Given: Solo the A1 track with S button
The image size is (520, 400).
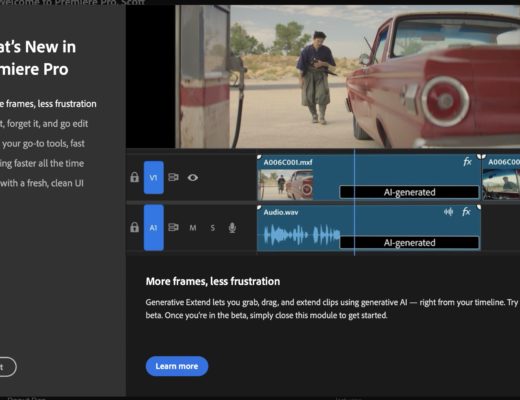Looking at the screenshot, I should (x=213, y=228).
